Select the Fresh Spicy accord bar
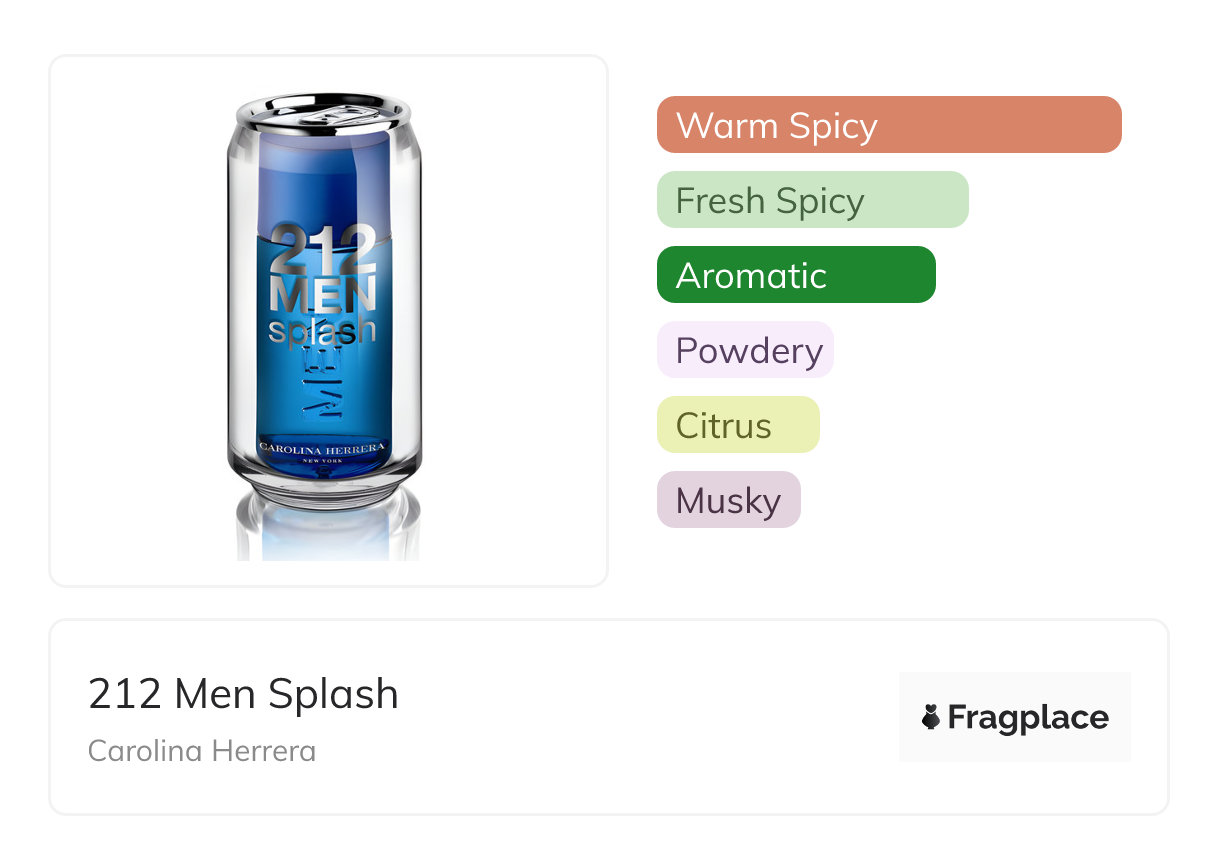This screenshot has height=864, width=1218. 812,200
